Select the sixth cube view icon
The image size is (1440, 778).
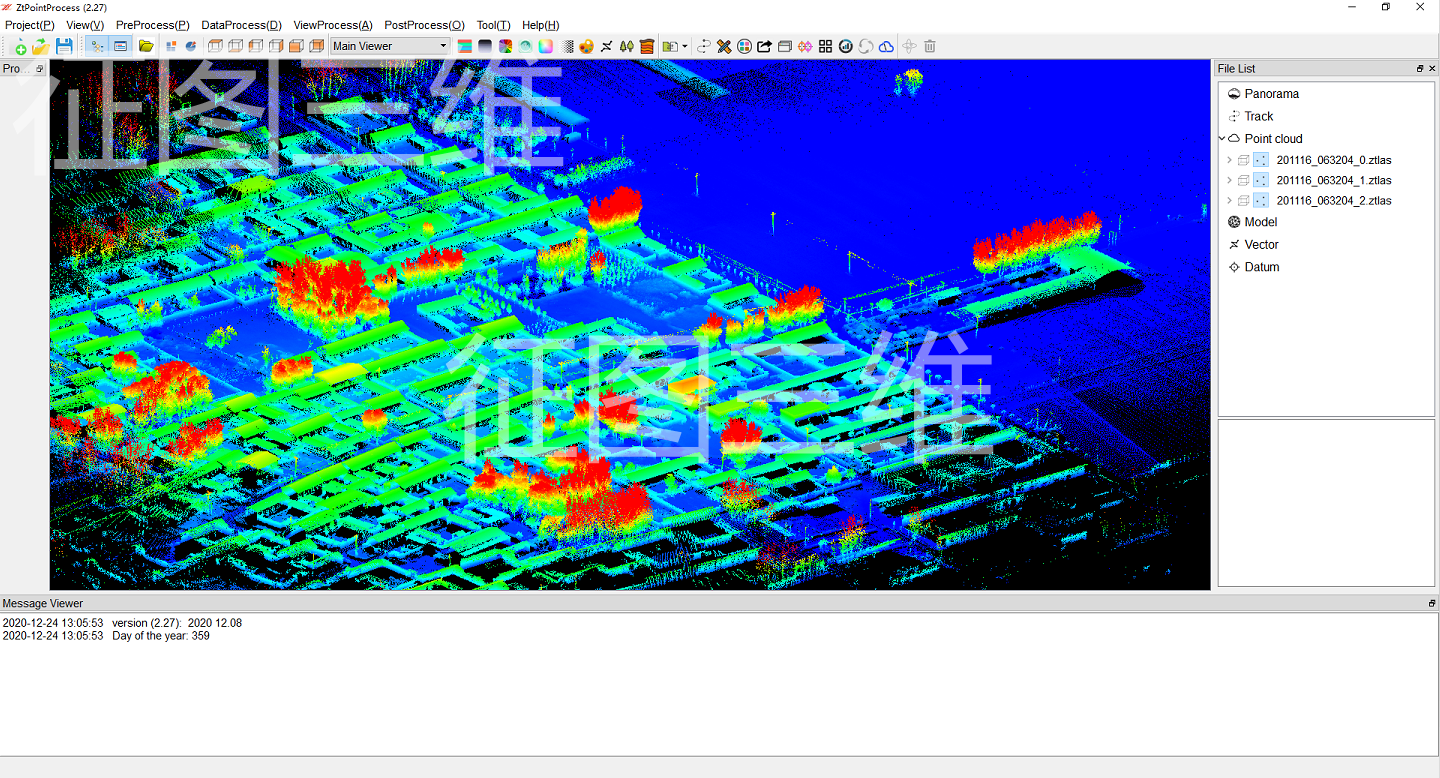(x=317, y=46)
